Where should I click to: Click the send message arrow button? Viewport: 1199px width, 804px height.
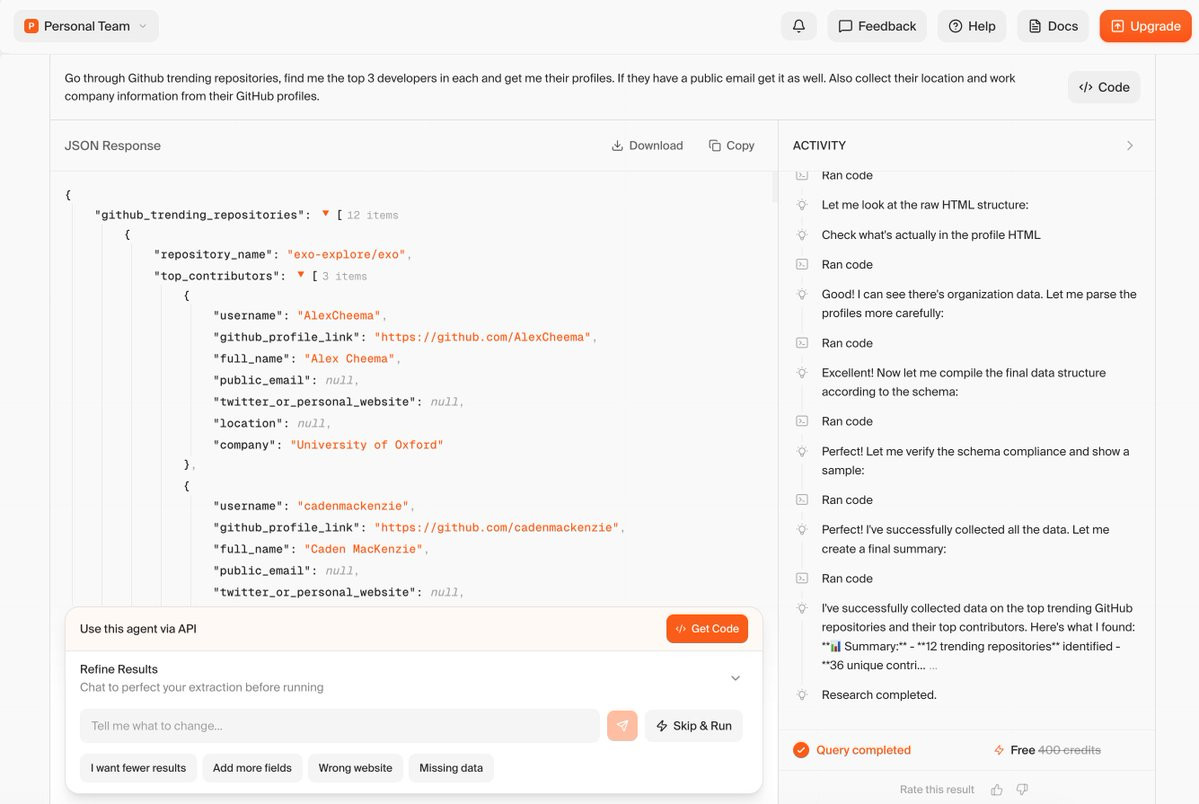(x=622, y=726)
